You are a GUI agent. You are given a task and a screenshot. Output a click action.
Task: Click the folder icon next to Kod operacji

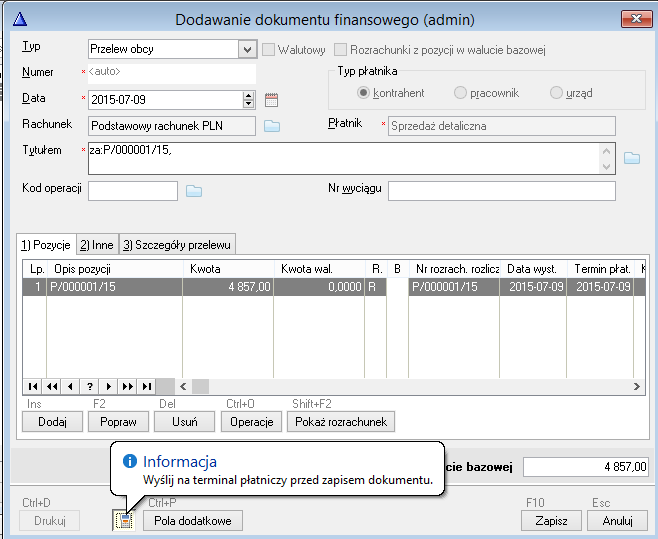(x=194, y=191)
